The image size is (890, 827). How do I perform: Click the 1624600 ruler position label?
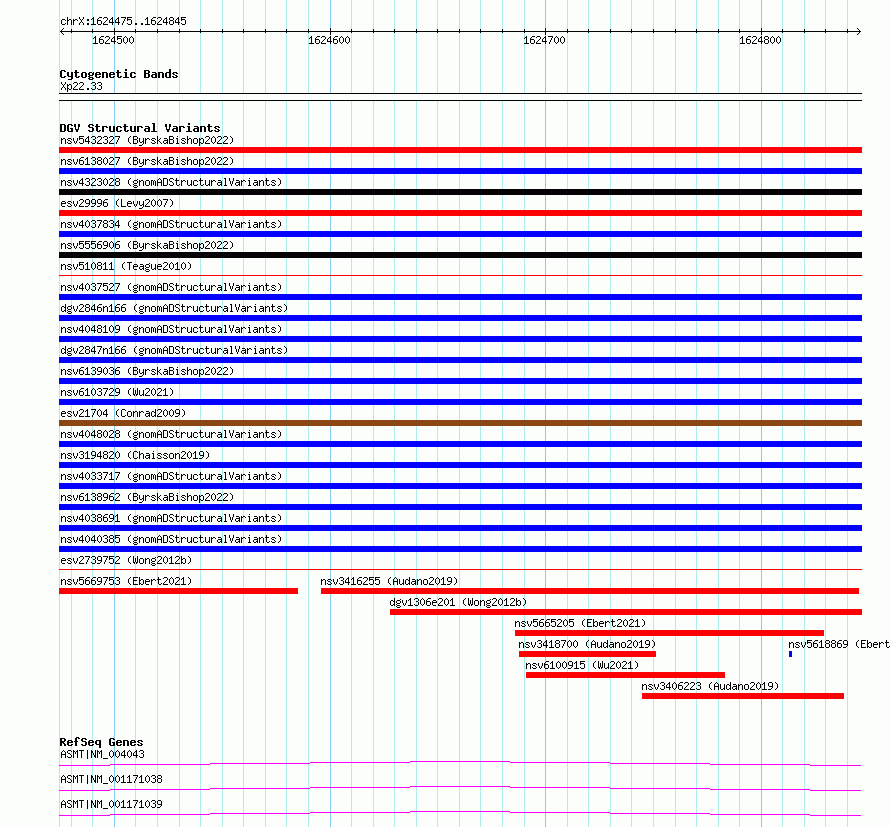[329, 40]
